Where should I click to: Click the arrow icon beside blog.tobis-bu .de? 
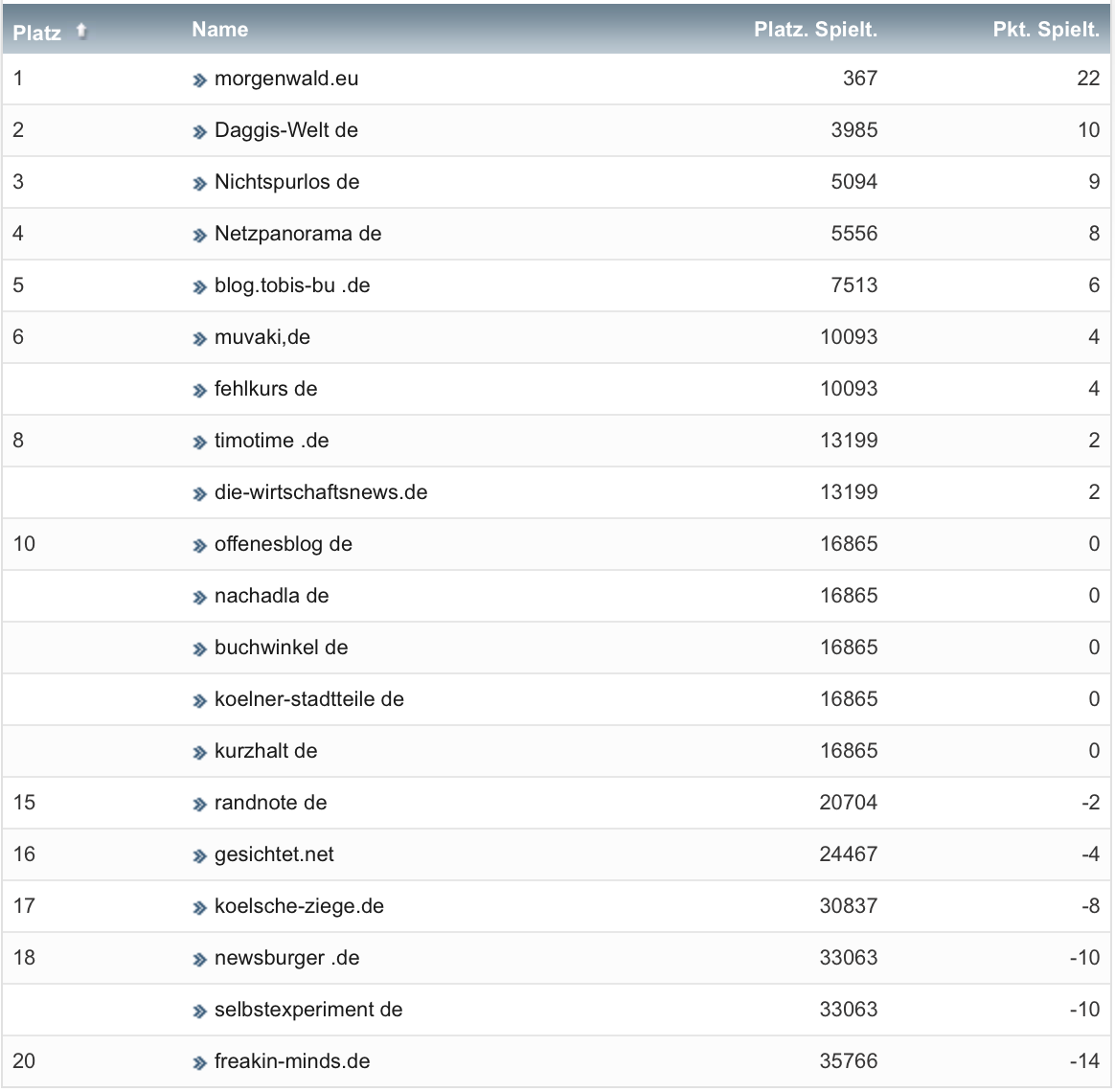click(199, 287)
